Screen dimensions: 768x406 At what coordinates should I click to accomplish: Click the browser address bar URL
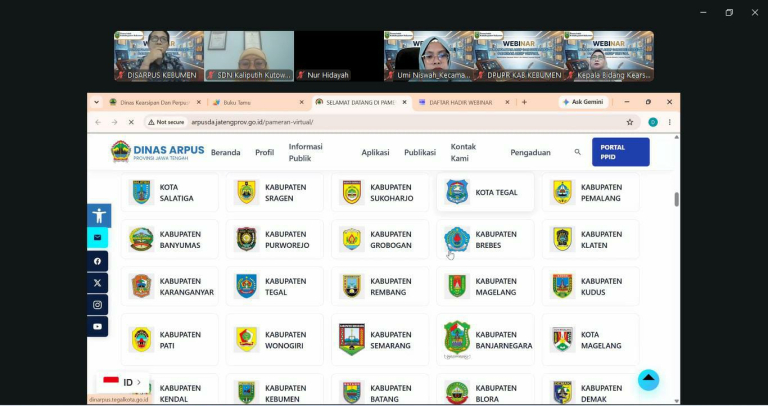point(252,122)
